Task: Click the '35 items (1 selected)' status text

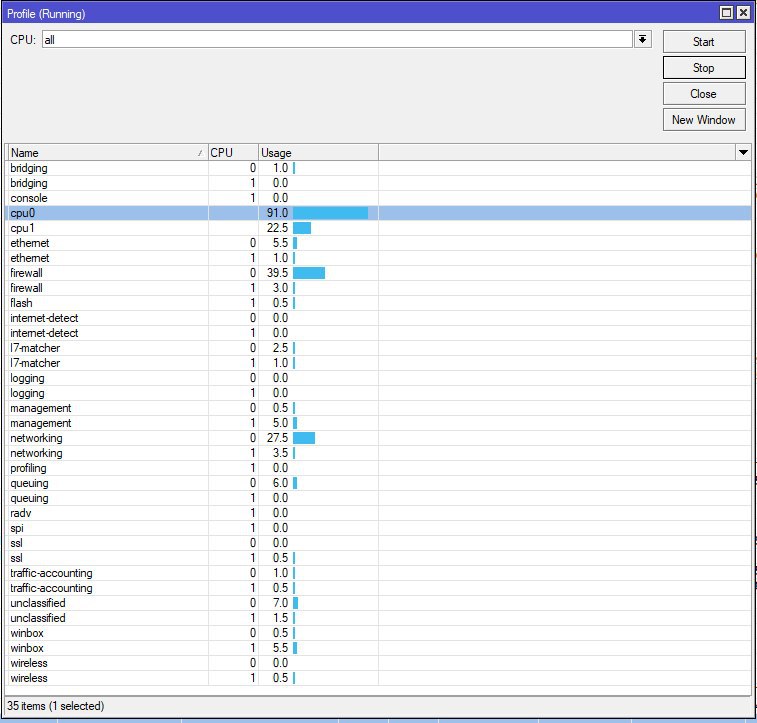Action: click(56, 706)
